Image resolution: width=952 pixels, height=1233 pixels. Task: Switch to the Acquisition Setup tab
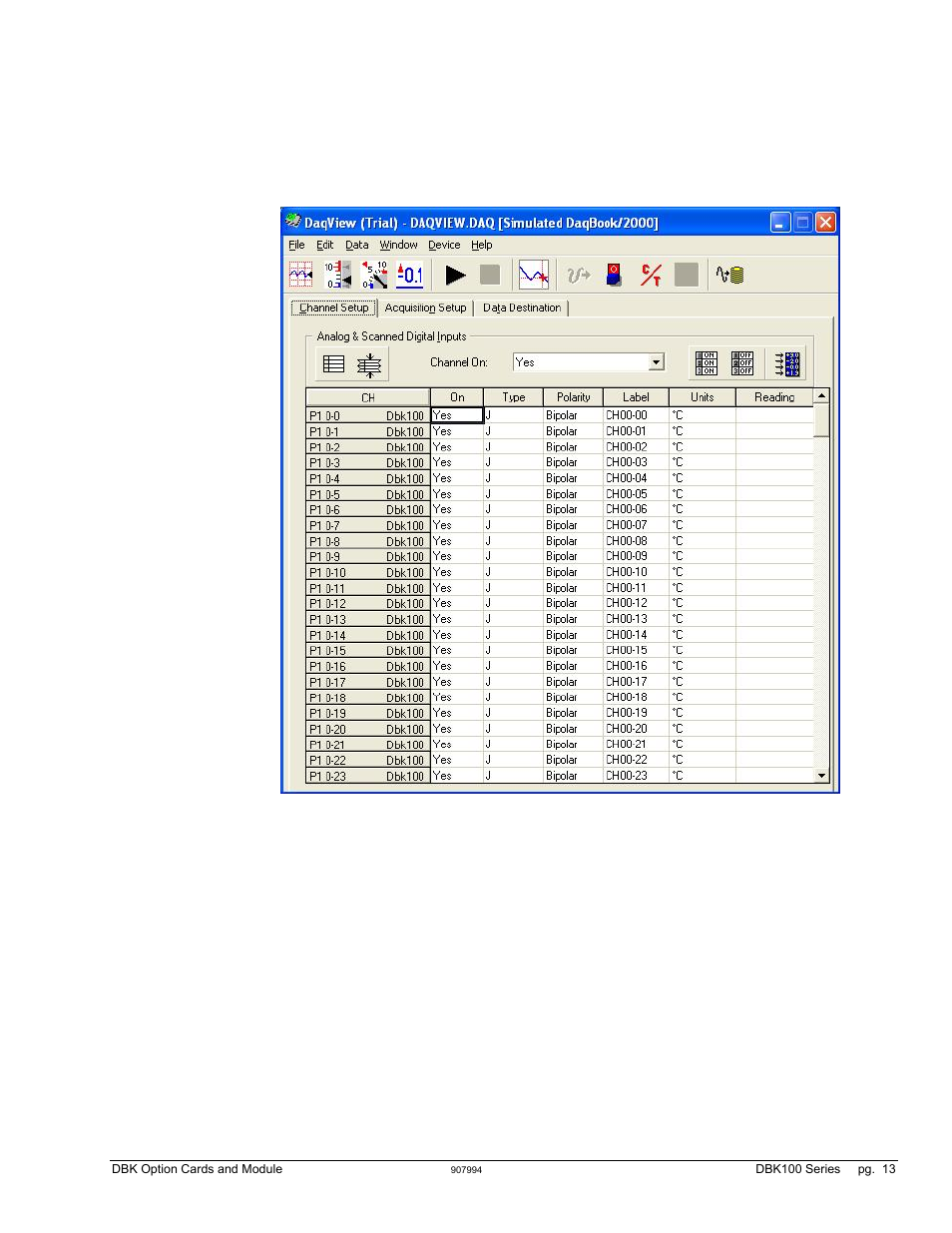425,308
